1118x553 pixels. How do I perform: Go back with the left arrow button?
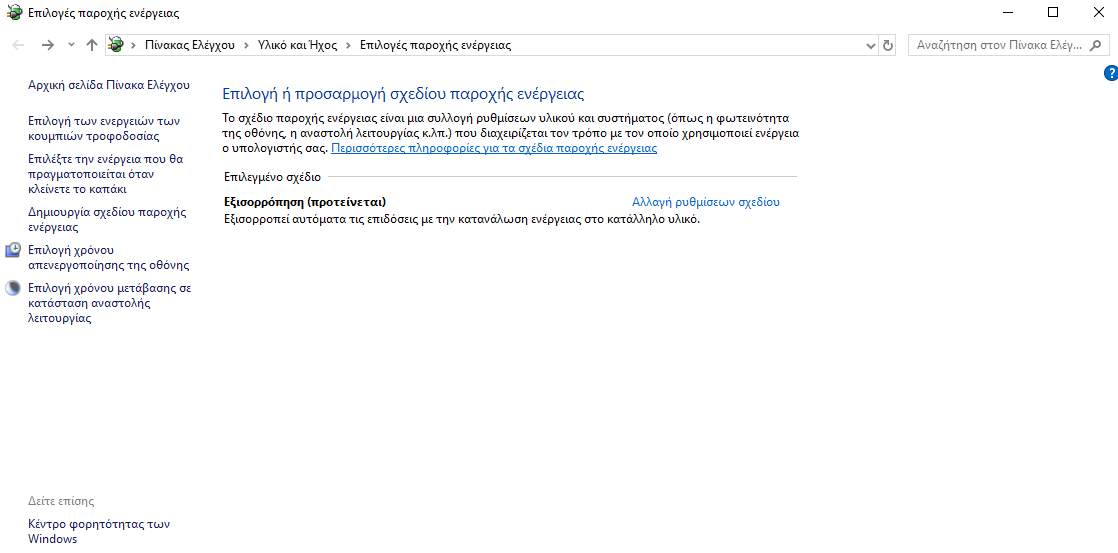click(19, 45)
